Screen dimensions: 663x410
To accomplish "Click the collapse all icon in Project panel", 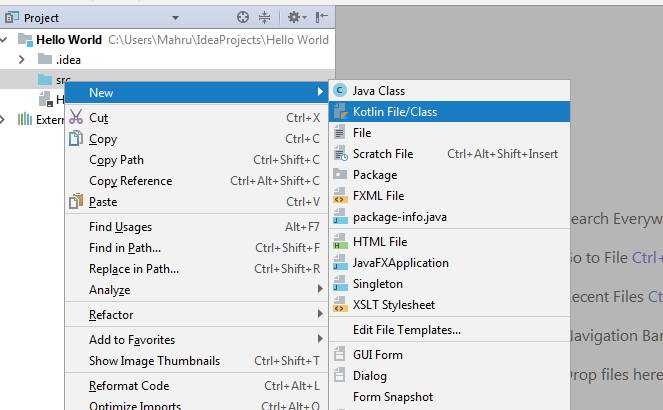I will point(265,17).
